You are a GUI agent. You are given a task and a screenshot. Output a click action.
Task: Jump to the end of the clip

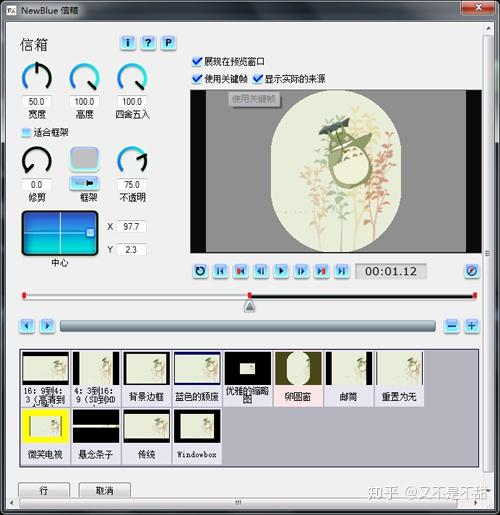coord(342,271)
